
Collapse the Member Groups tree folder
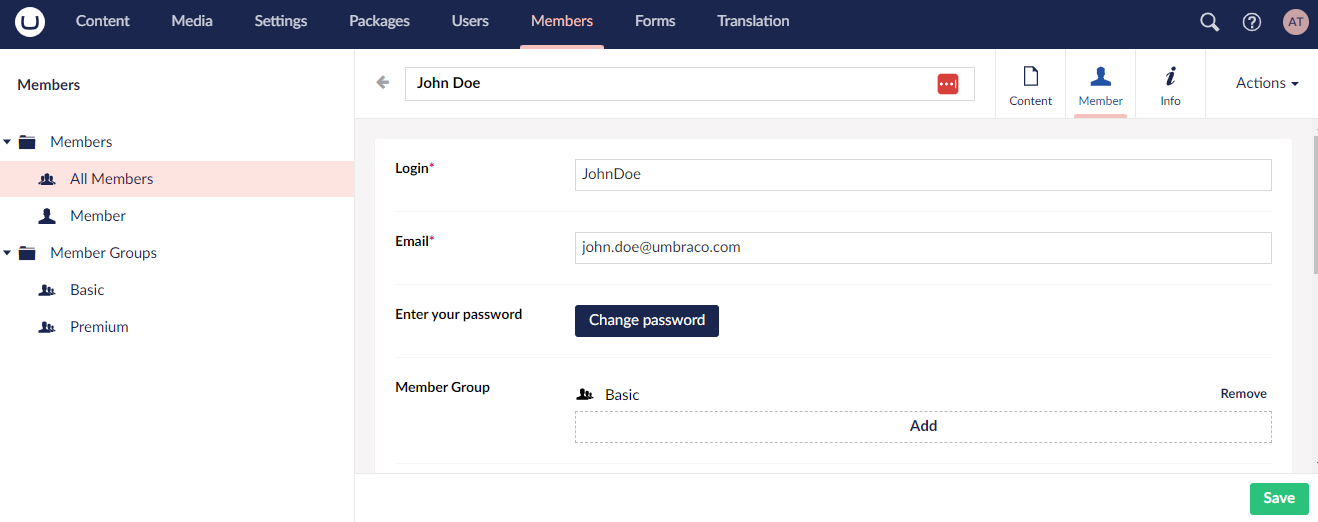pyautogui.click(x=8, y=253)
